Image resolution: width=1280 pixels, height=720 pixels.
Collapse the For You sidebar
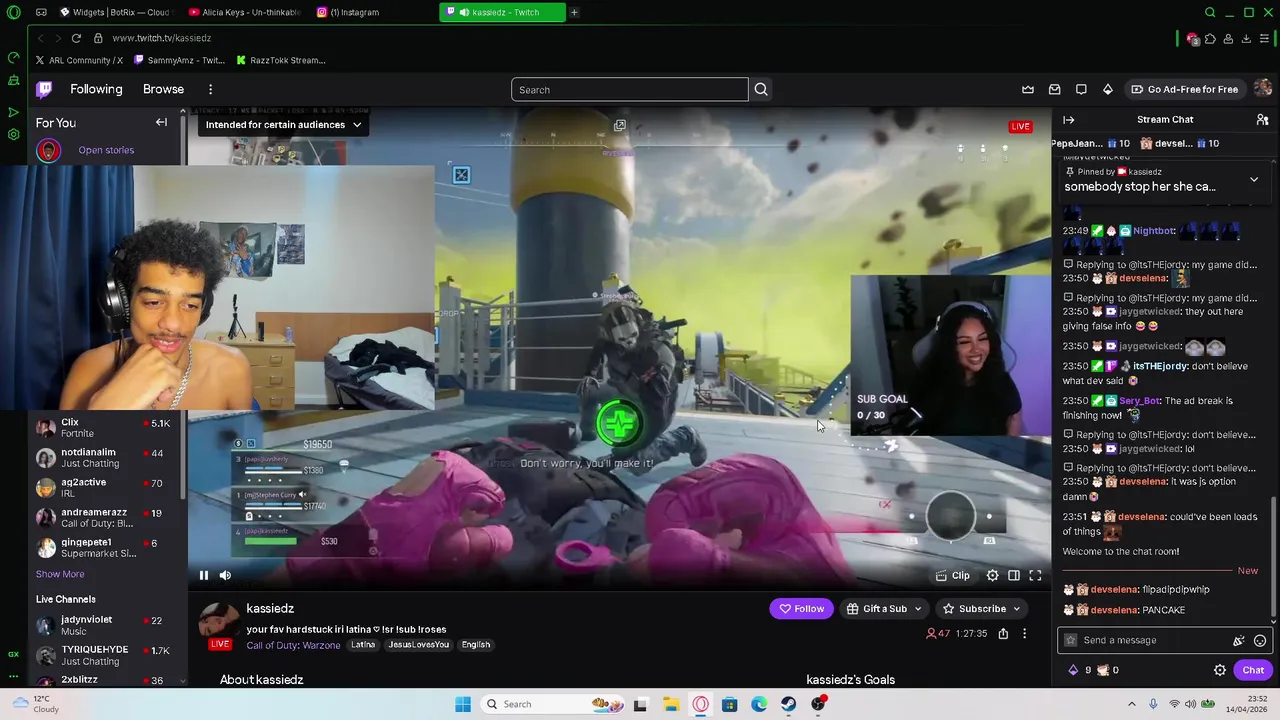click(161, 122)
